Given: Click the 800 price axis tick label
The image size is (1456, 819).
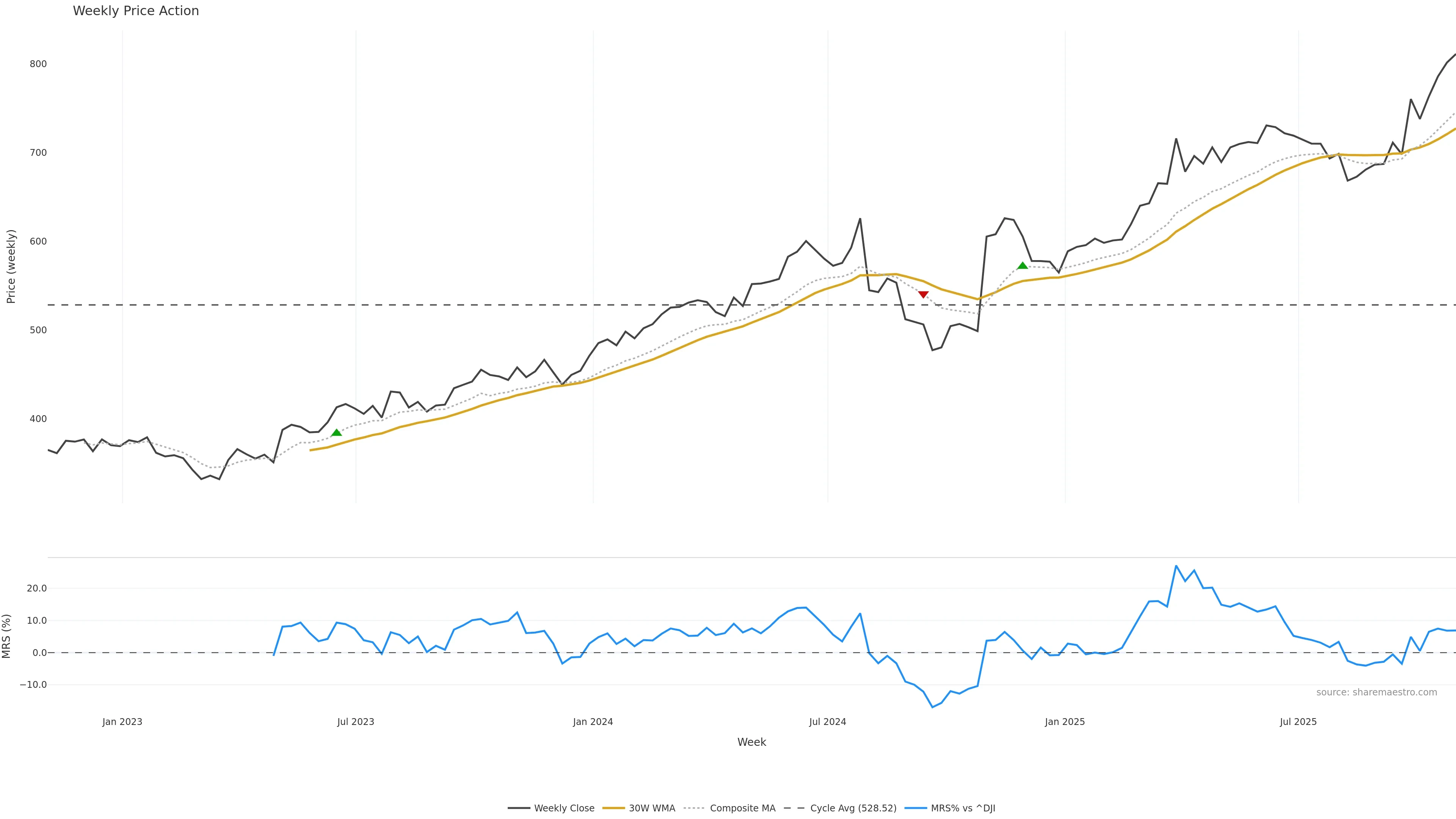Looking at the screenshot, I should [x=38, y=64].
